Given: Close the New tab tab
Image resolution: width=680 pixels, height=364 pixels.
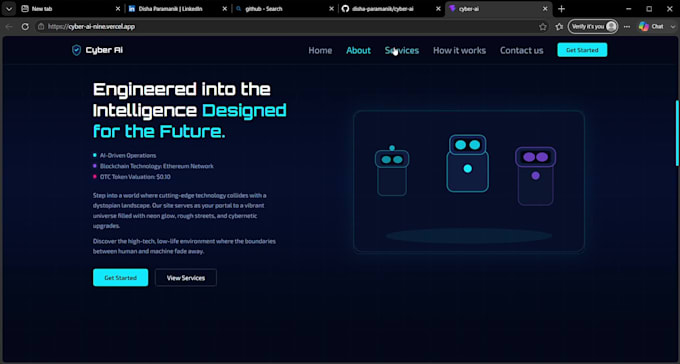Looking at the screenshot, I should pyautogui.click(x=118, y=9).
